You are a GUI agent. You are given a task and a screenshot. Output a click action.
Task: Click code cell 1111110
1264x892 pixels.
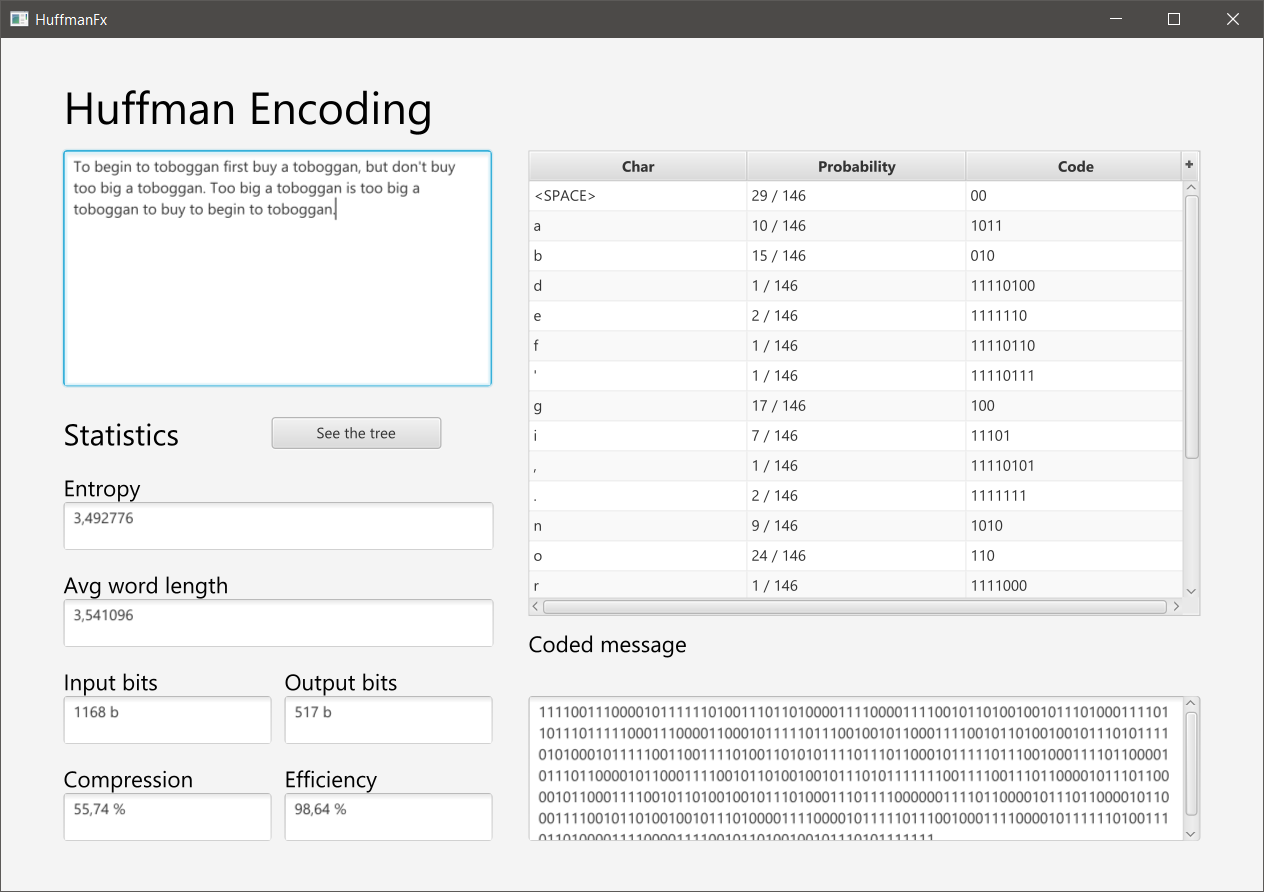(1075, 316)
